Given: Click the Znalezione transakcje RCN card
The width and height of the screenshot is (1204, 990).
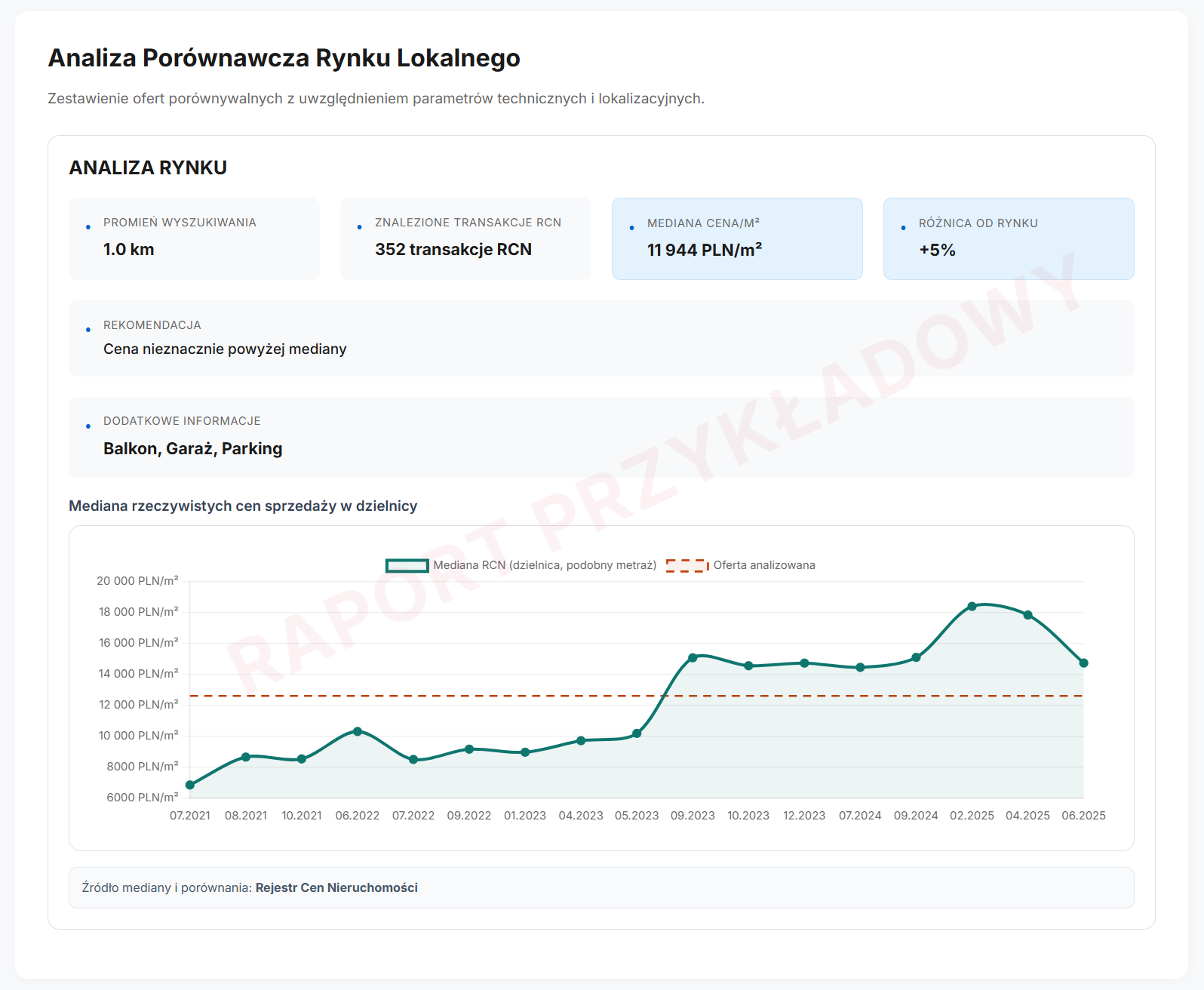Looking at the screenshot, I should (465, 238).
